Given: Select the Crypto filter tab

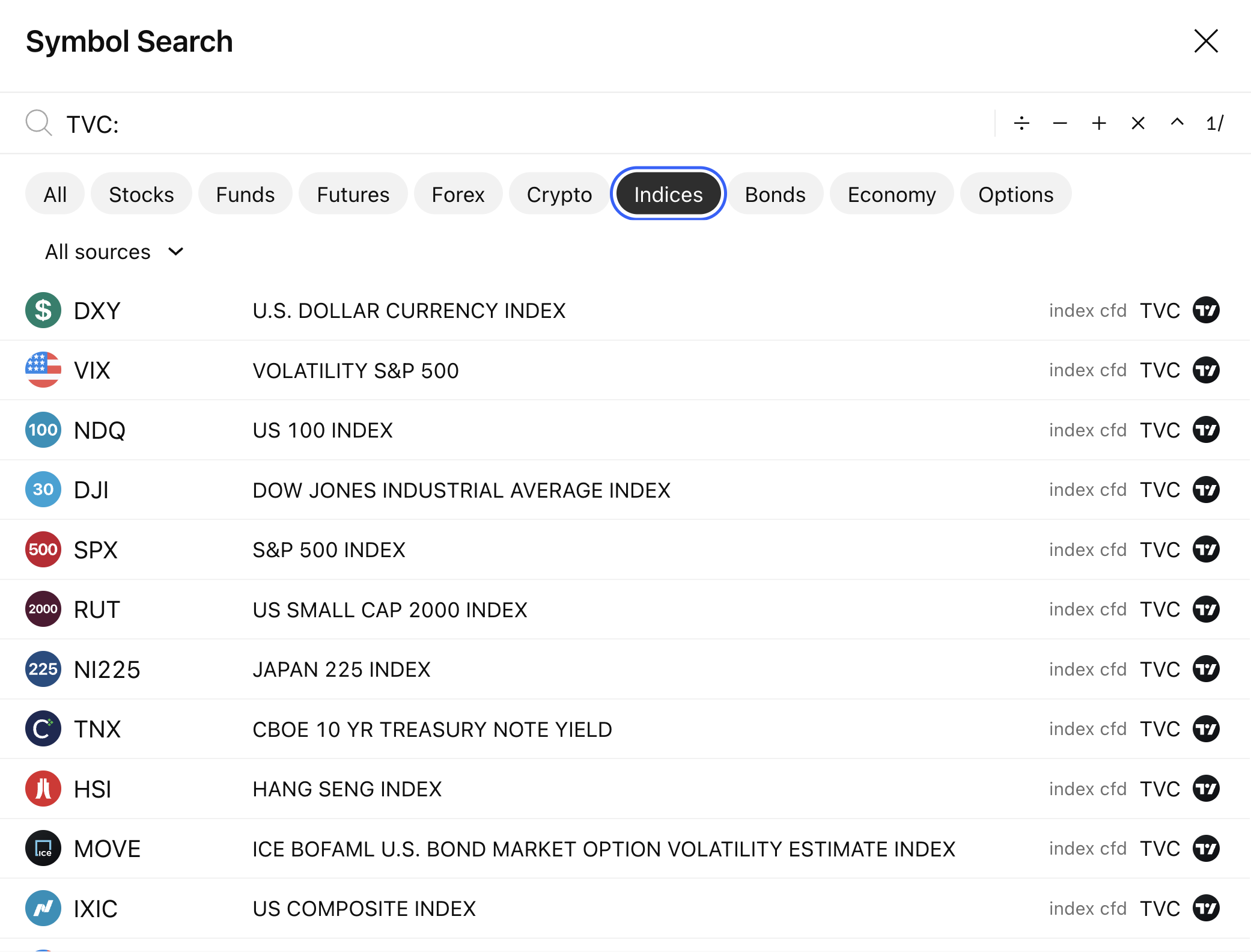Looking at the screenshot, I should (x=559, y=194).
